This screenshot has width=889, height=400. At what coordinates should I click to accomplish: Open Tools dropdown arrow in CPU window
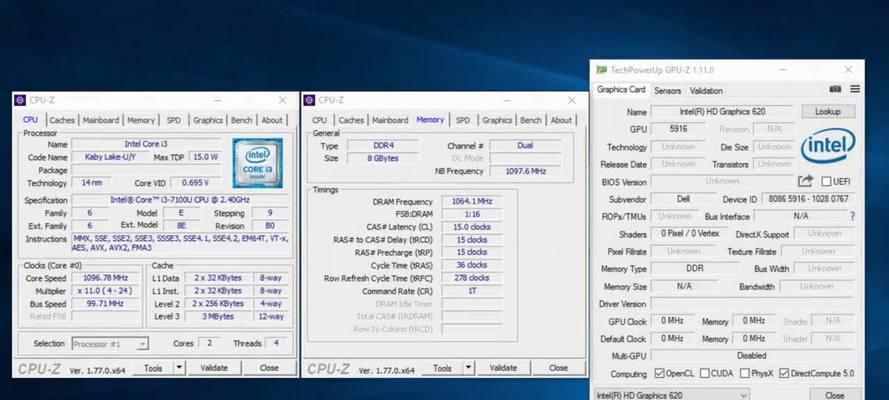[179, 368]
